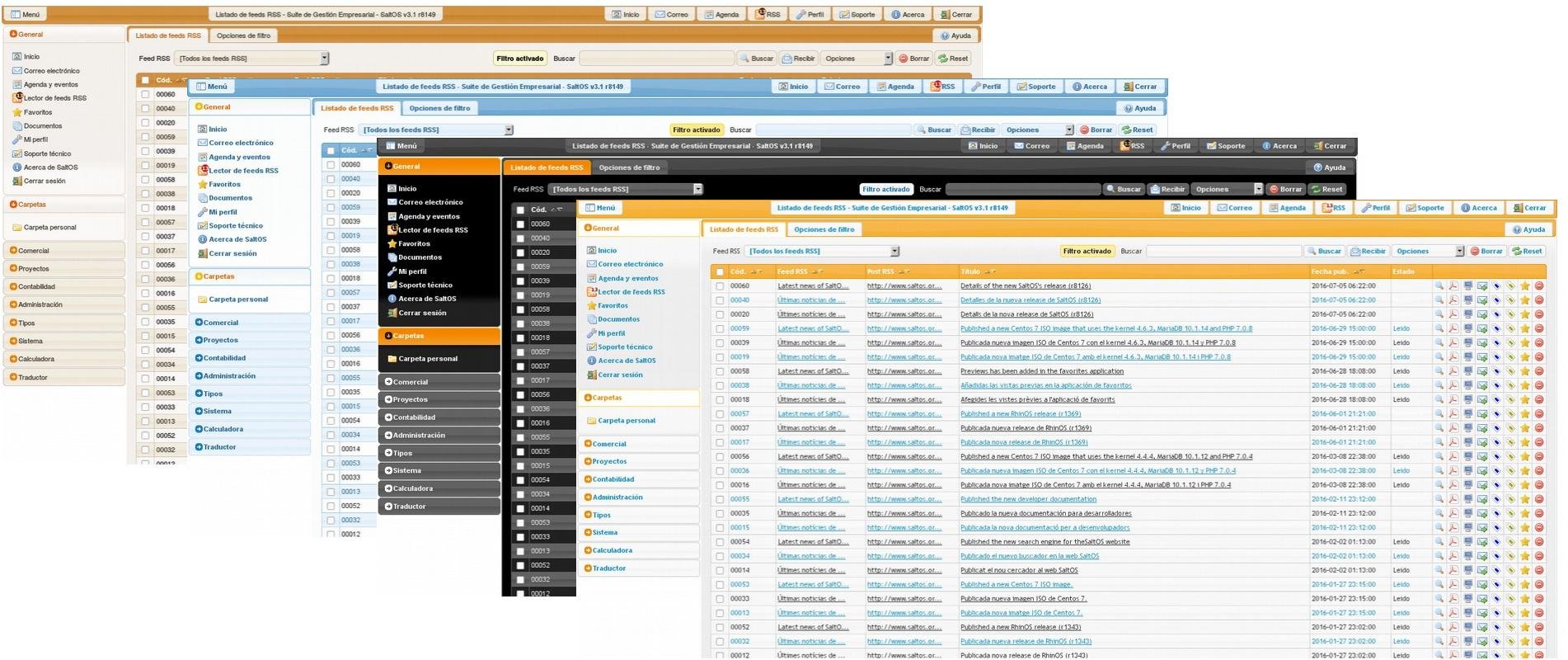Open Opciones dropdown in blue window
The width and height of the screenshot is (1568, 660).
(1038, 130)
